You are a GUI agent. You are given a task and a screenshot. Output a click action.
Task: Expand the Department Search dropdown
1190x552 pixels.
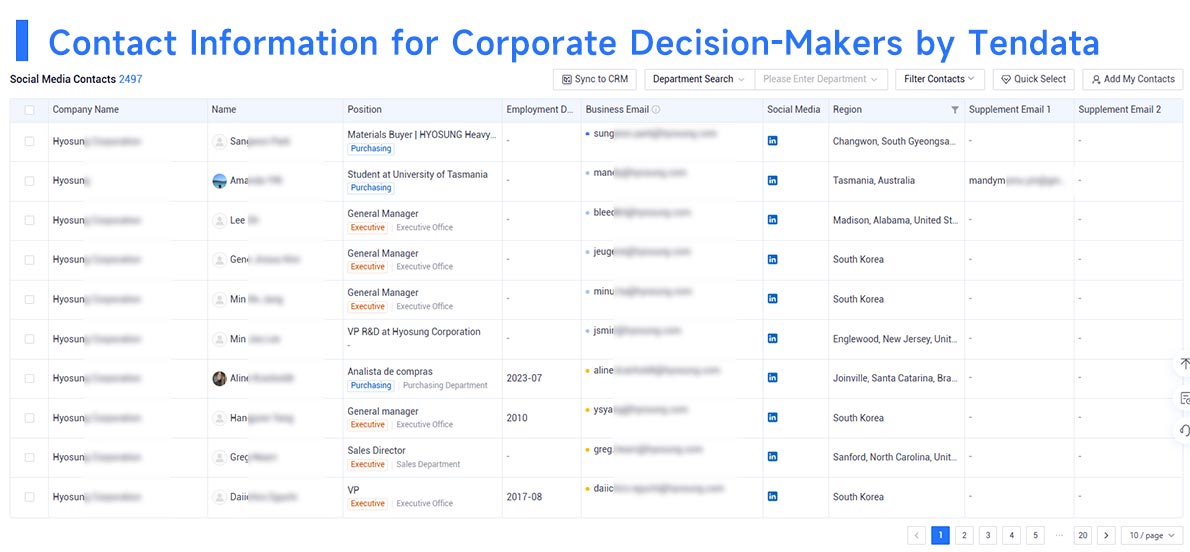click(x=699, y=79)
